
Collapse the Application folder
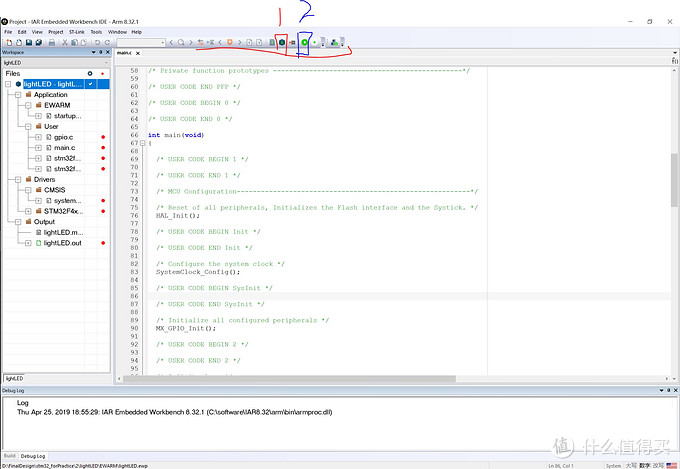(18, 95)
